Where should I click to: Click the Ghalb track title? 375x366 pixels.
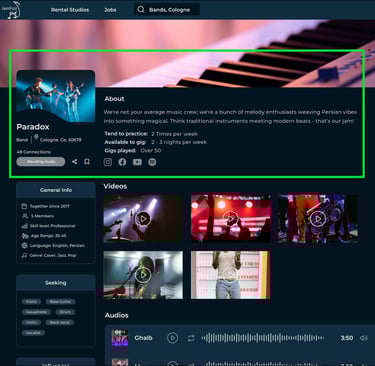143,338
